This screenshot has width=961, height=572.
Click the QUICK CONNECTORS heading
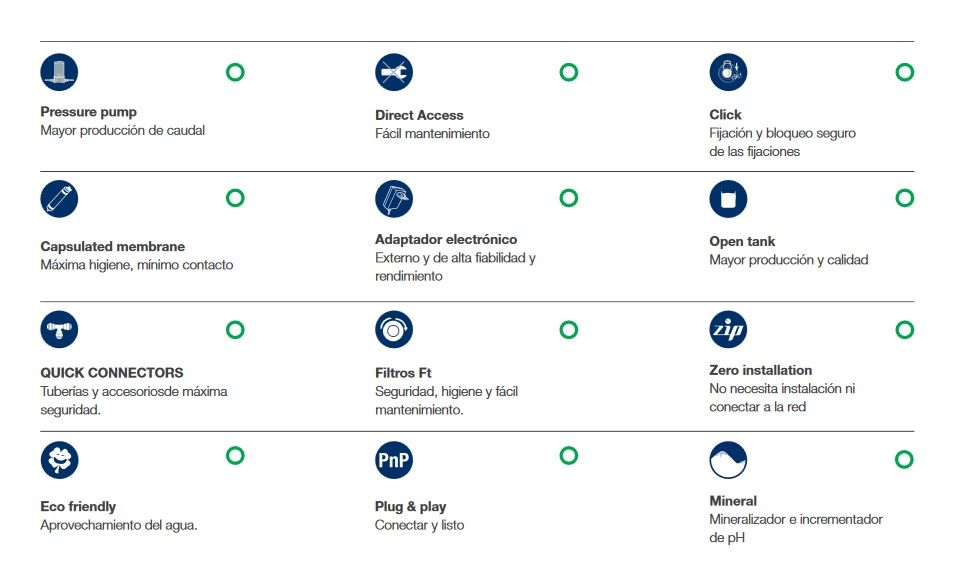tap(112, 372)
